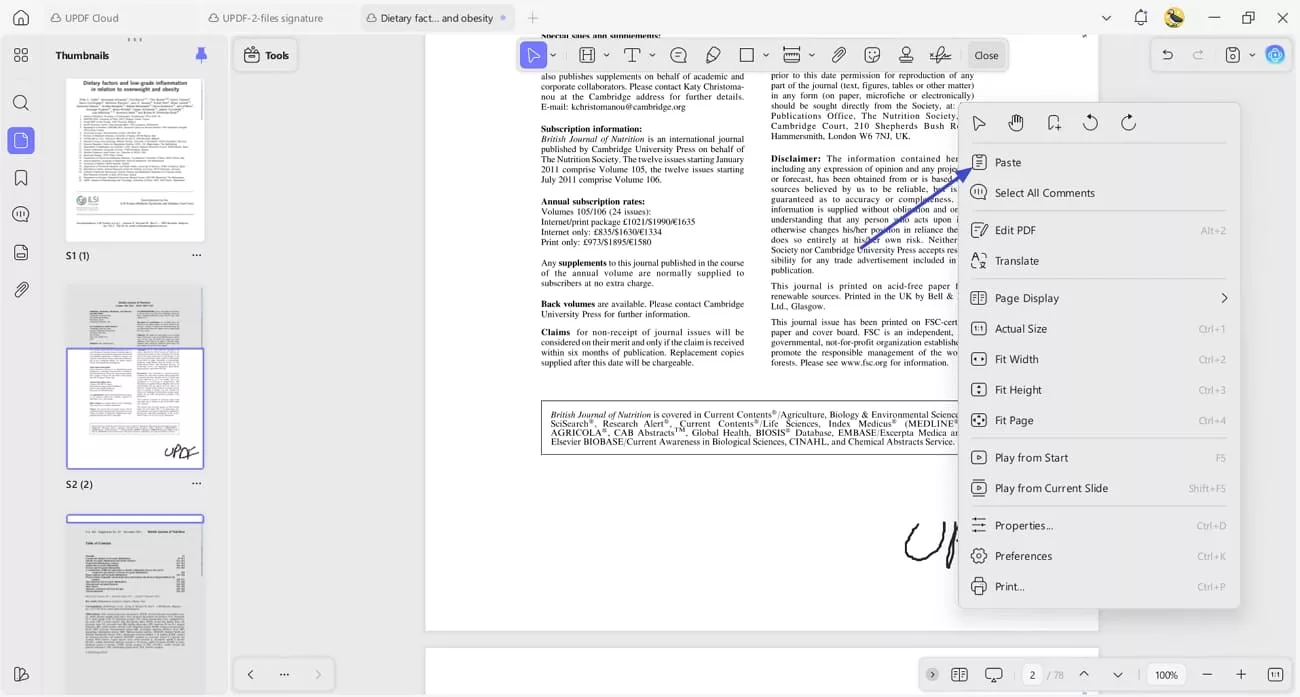Click the current page number field
Image resolution: width=1300 pixels, height=697 pixels.
(1031, 675)
